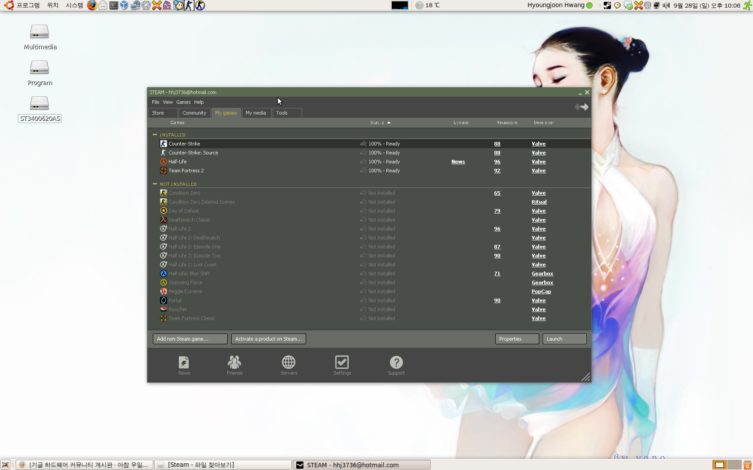Click the green running man logout icon
This screenshot has height=470, width=753.
pos(747,5)
